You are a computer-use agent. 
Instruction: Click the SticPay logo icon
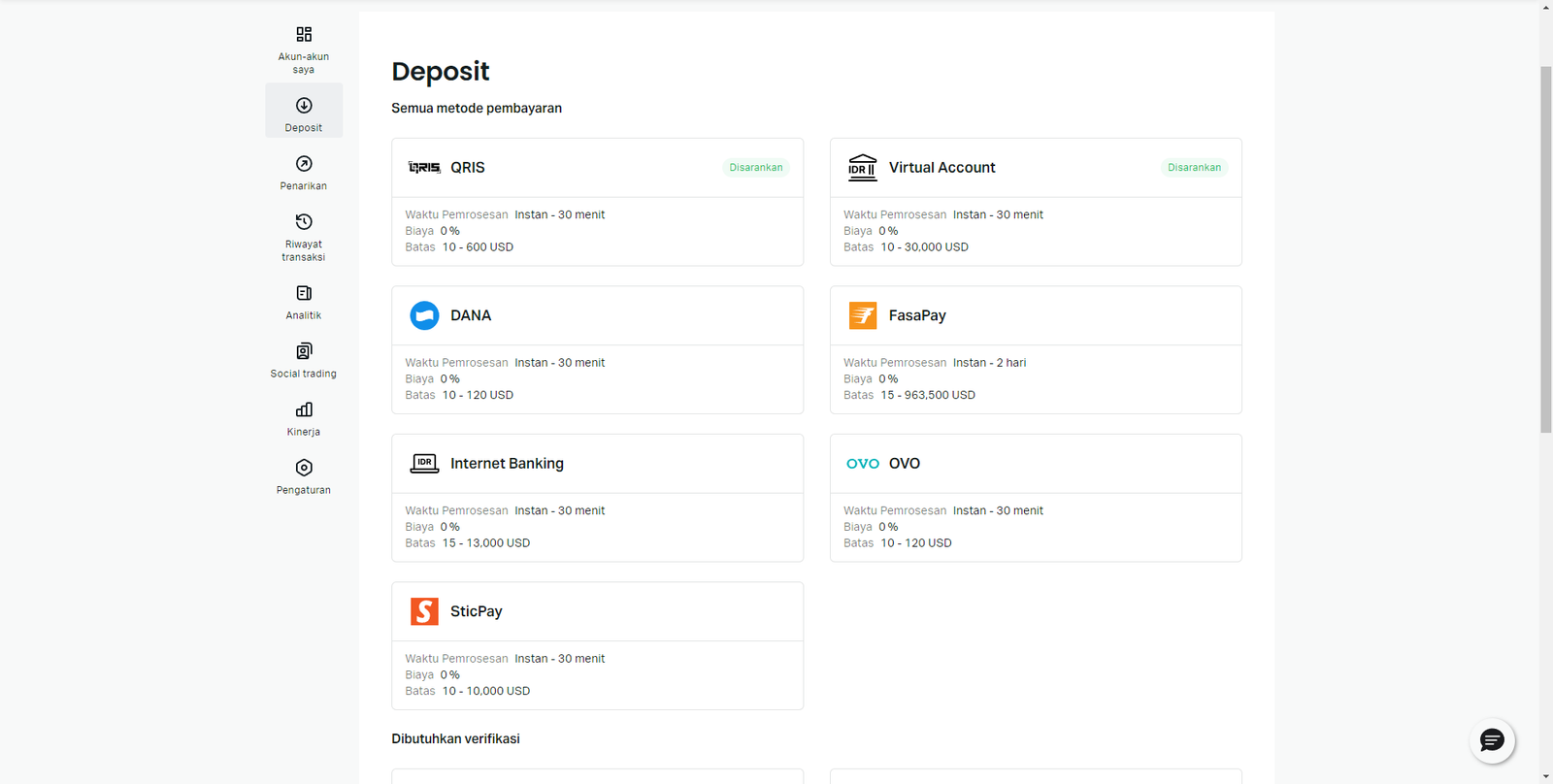point(424,611)
